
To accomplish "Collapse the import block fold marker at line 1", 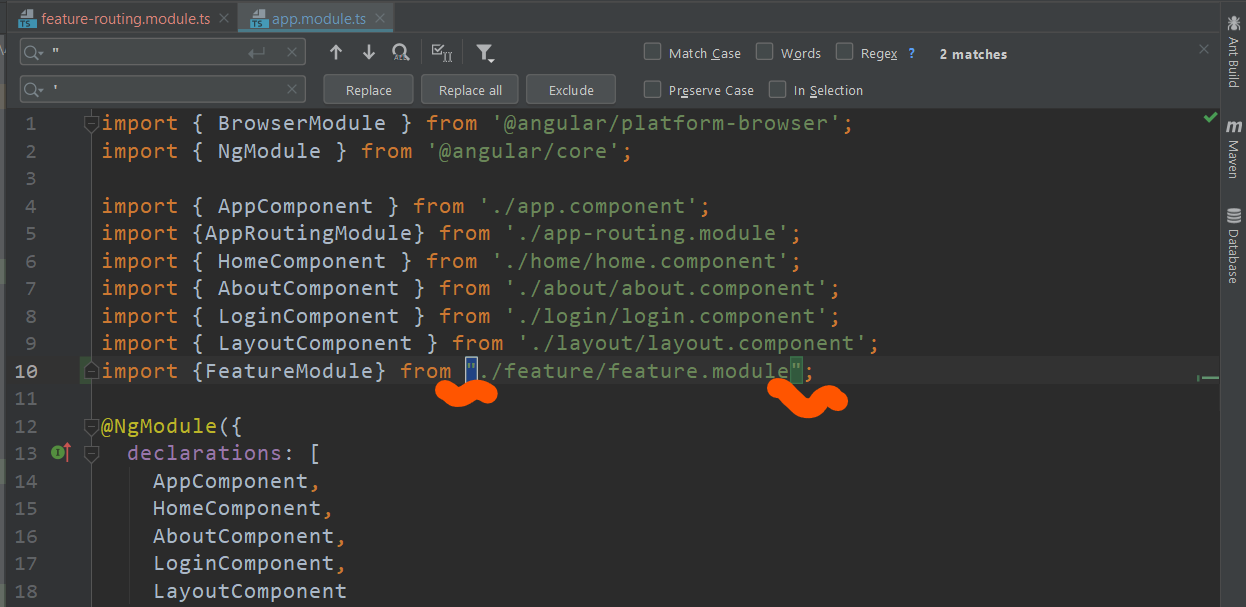I will [91, 124].
